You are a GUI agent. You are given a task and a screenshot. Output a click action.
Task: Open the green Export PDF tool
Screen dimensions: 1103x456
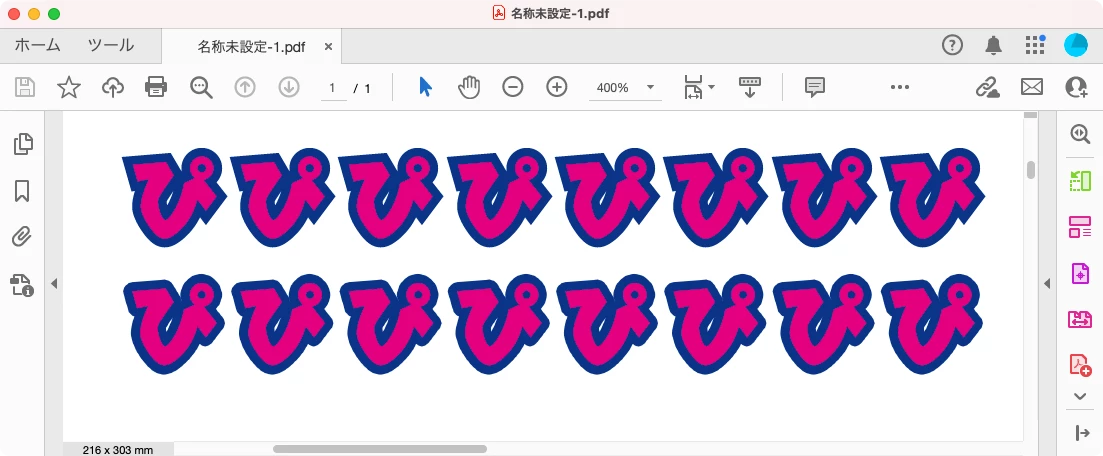click(x=1080, y=181)
